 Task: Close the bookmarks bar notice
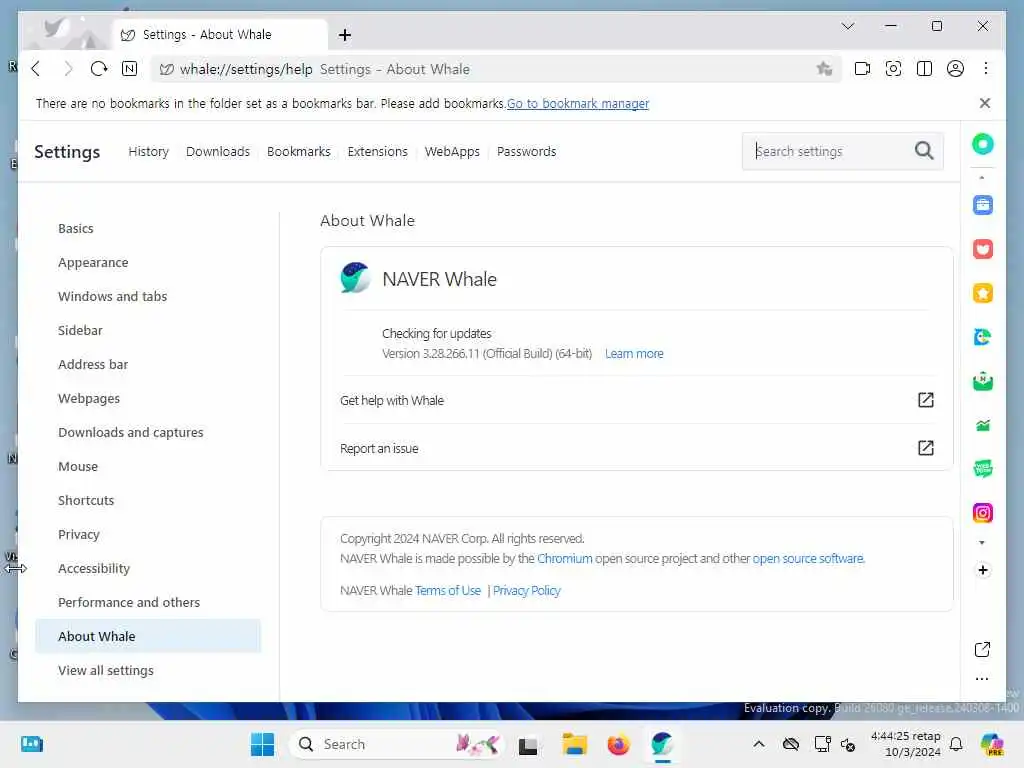985,103
